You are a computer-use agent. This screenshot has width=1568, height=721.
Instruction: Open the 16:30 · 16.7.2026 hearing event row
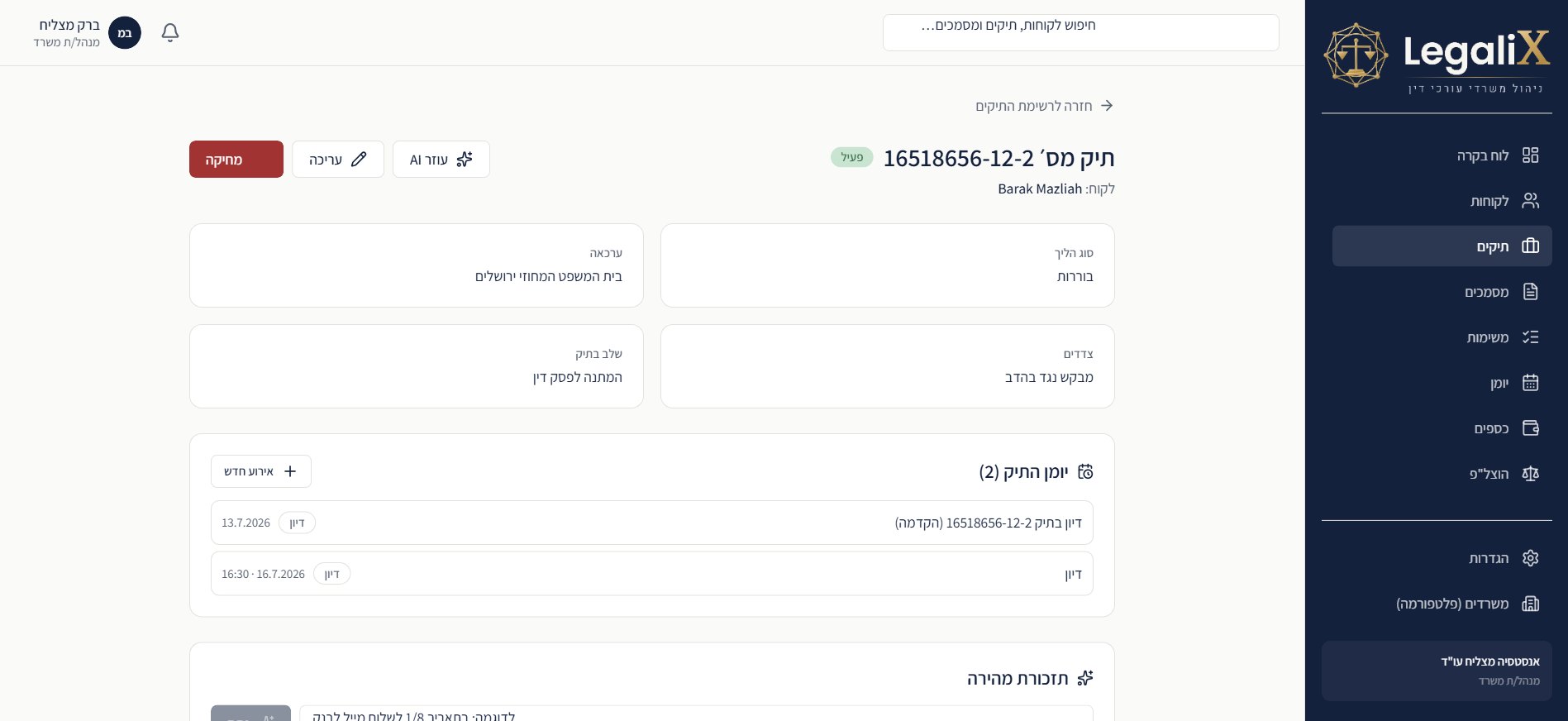pyautogui.click(x=652, y=574)
